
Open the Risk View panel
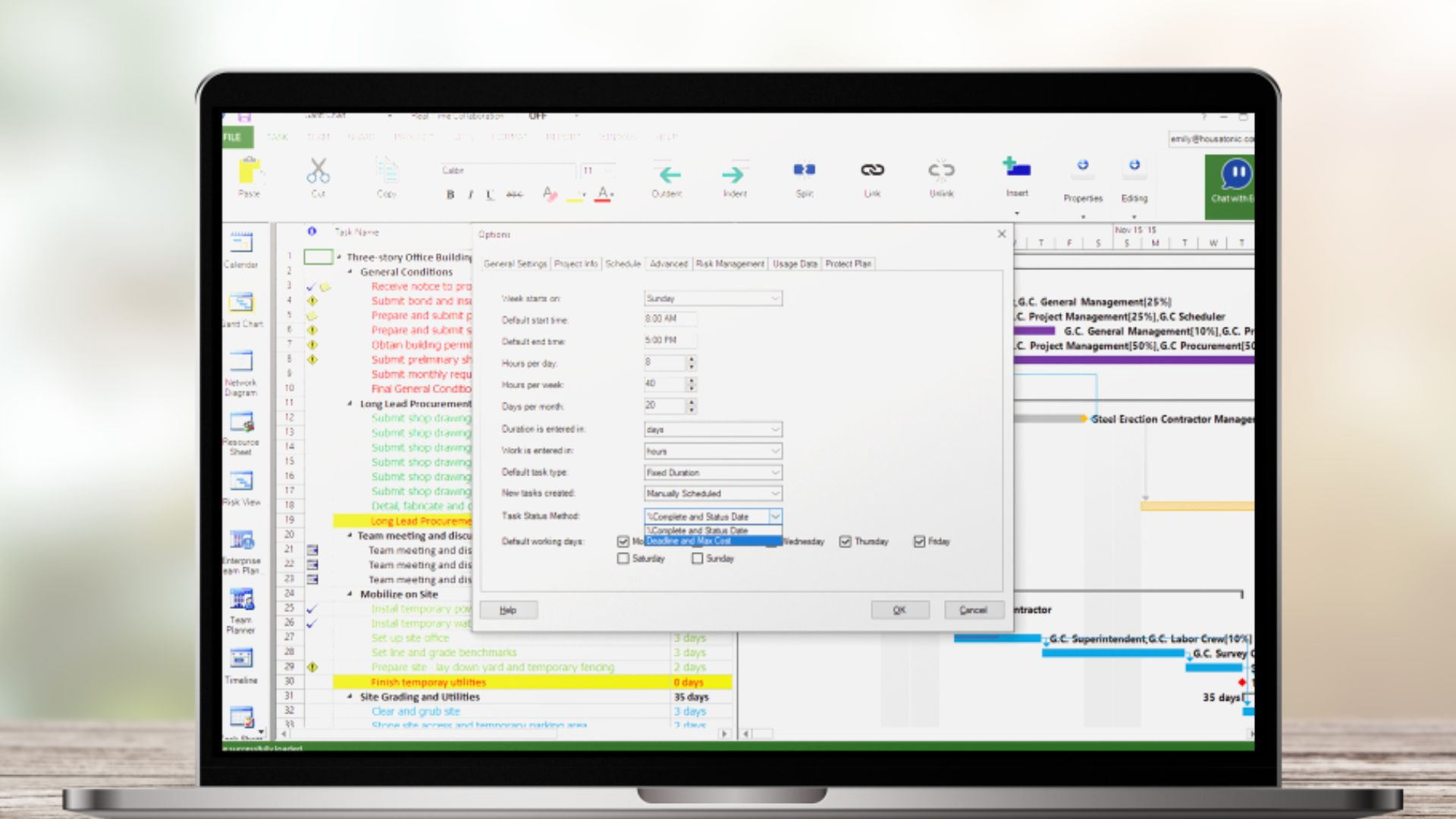click(242, 483)
